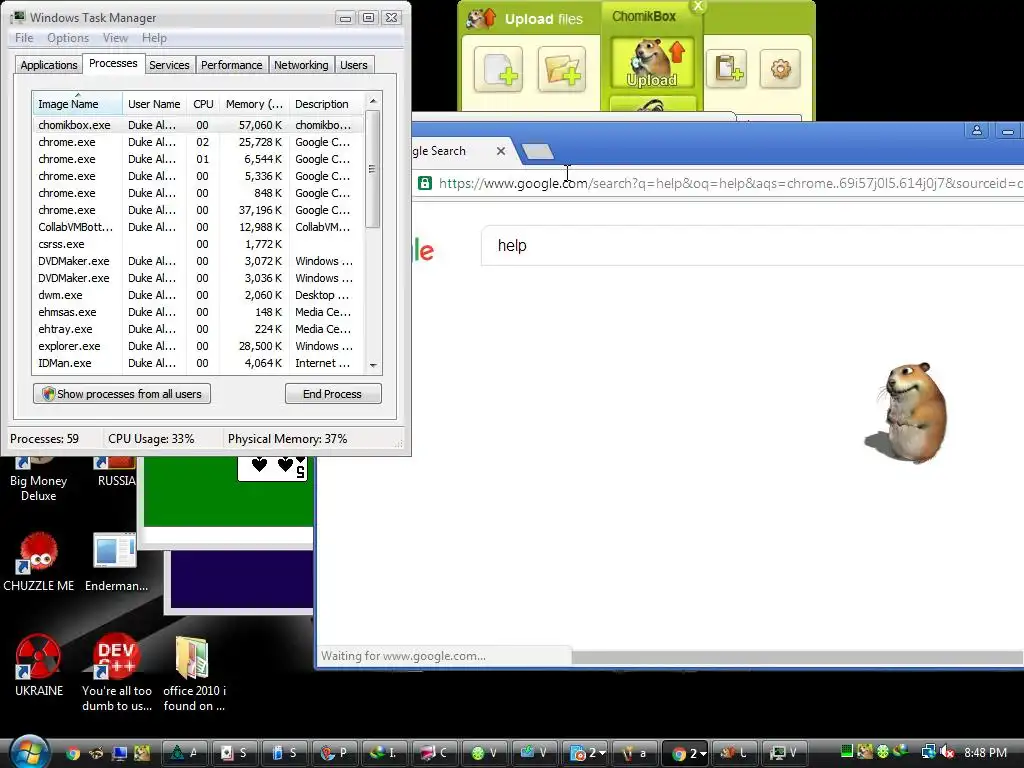Select the UKRAINE desktop shortcut
This screenshot has height=768, width=1024.
[x=39, y=665]
